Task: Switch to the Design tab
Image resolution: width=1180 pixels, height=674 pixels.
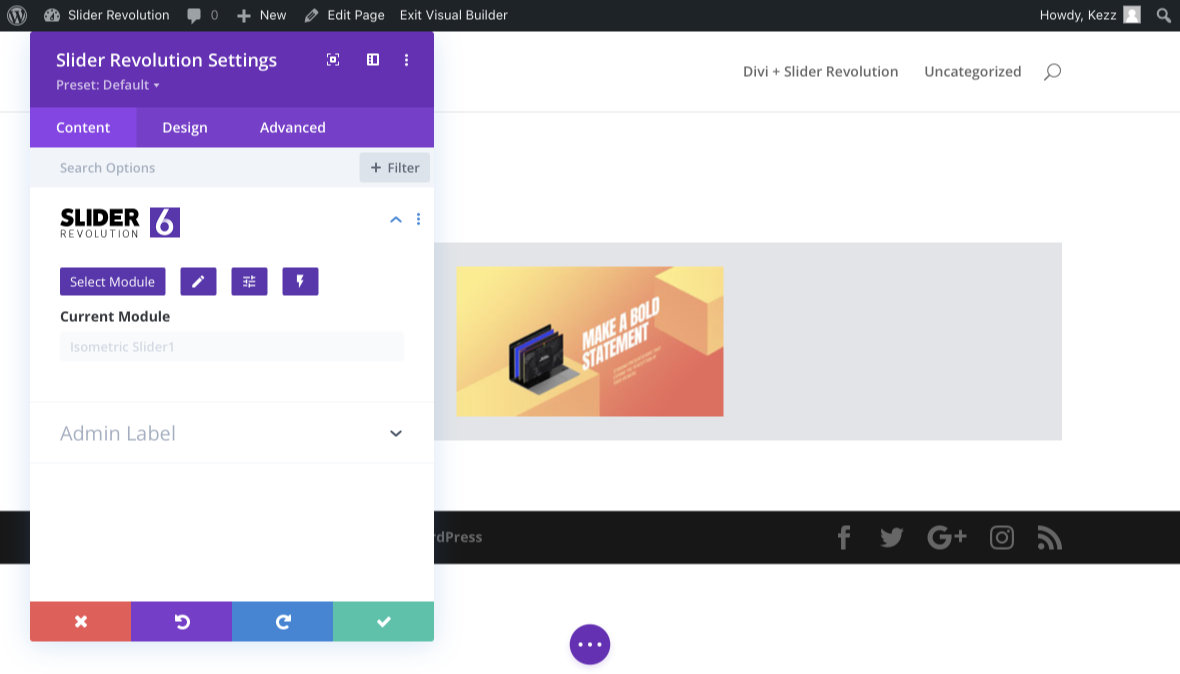Action: (x=184, y=127)
